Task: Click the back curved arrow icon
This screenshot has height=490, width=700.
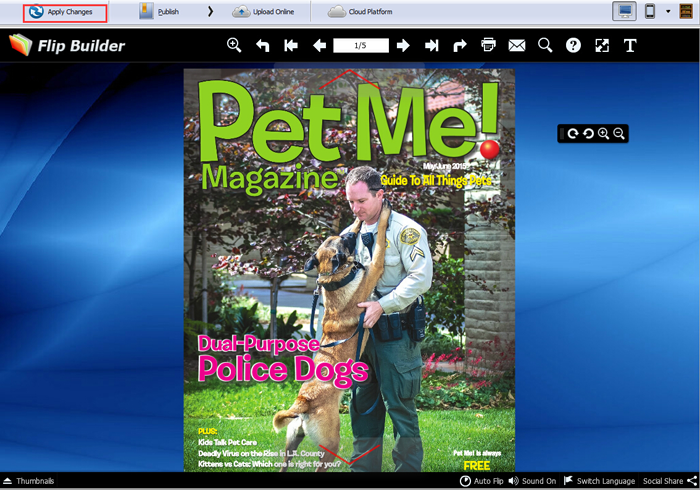Action: 262,45
